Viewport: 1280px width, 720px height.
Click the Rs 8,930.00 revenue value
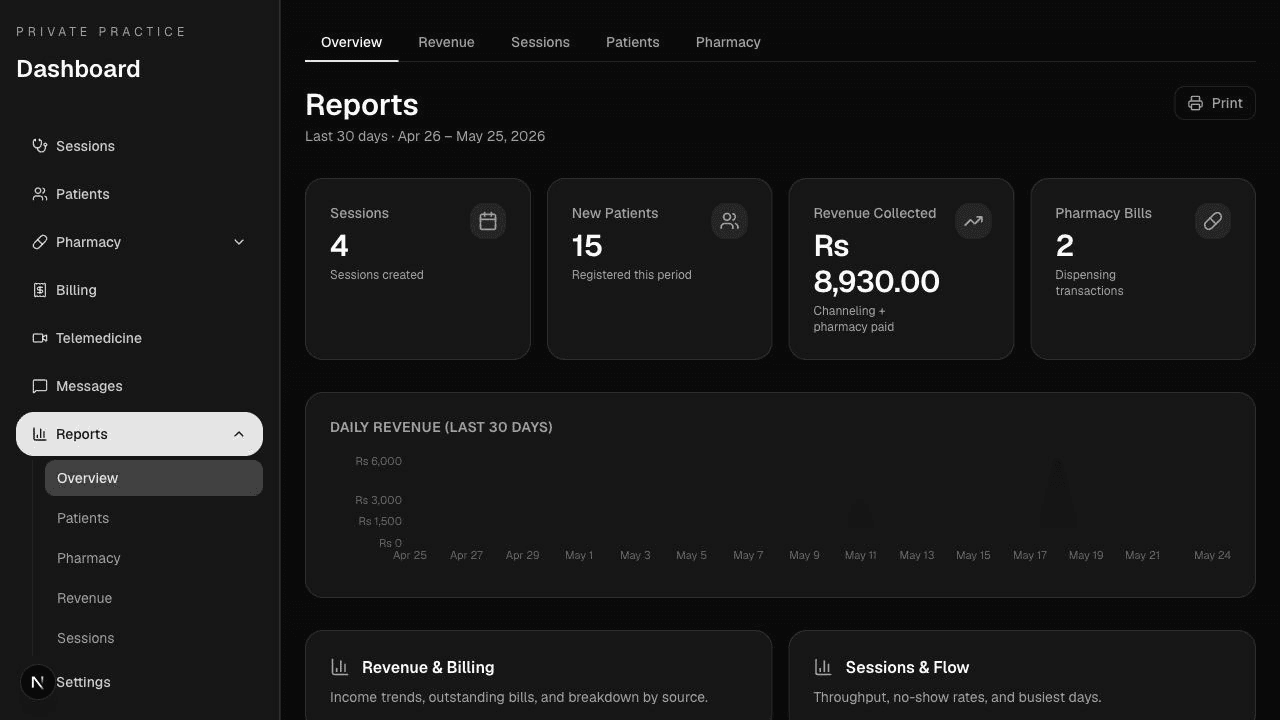[876, 264]
